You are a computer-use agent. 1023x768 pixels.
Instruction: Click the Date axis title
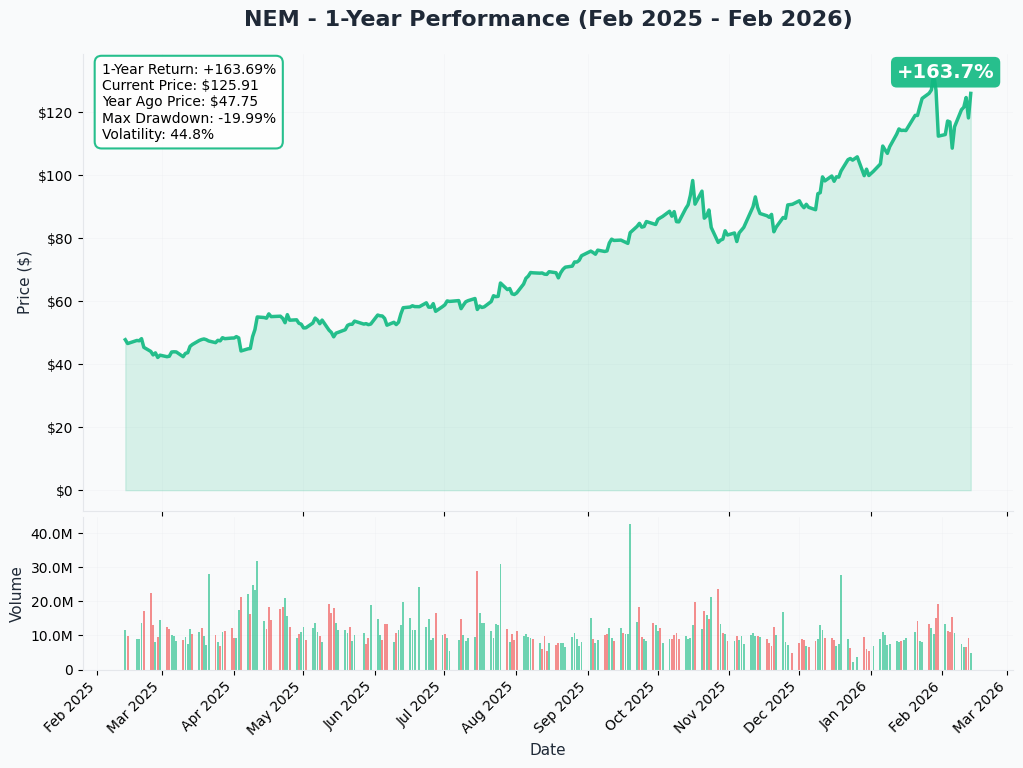(547, 750)
